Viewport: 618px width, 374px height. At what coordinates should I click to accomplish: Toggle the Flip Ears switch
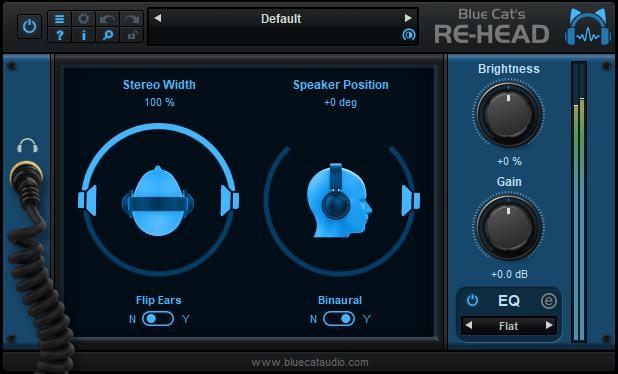click(158, 319)
